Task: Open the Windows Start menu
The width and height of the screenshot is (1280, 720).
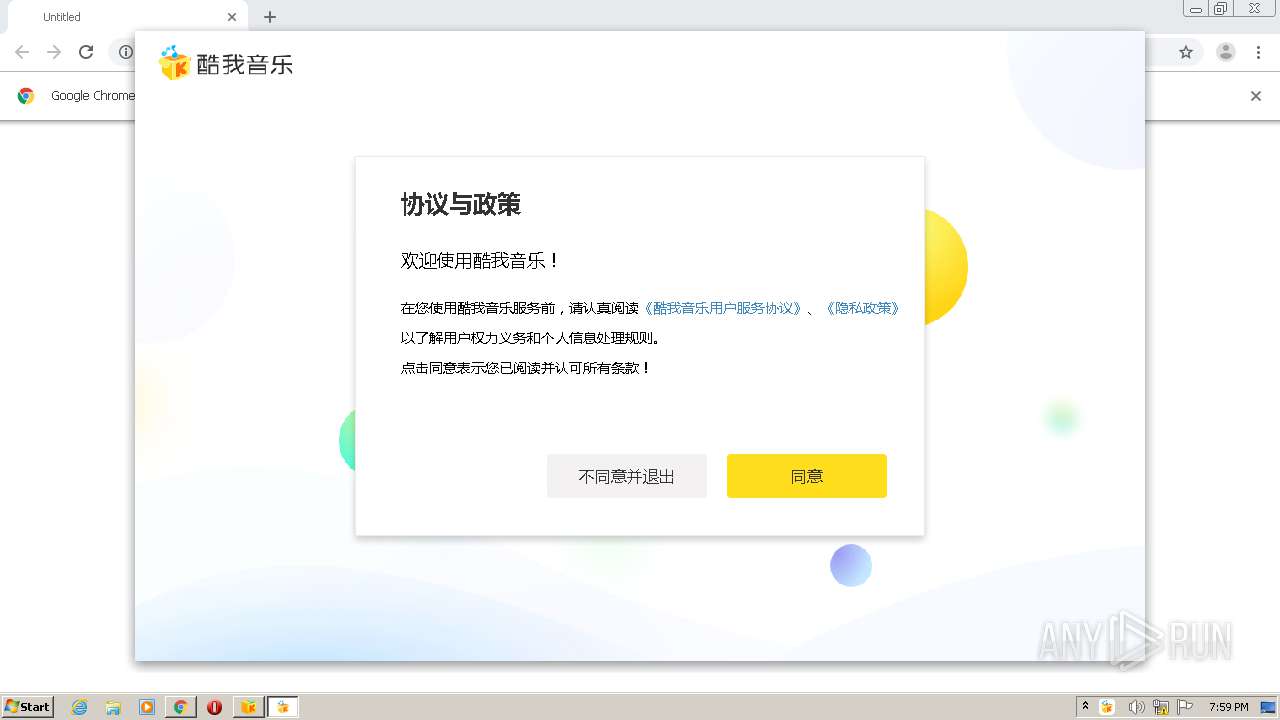Action: point(28,706)
